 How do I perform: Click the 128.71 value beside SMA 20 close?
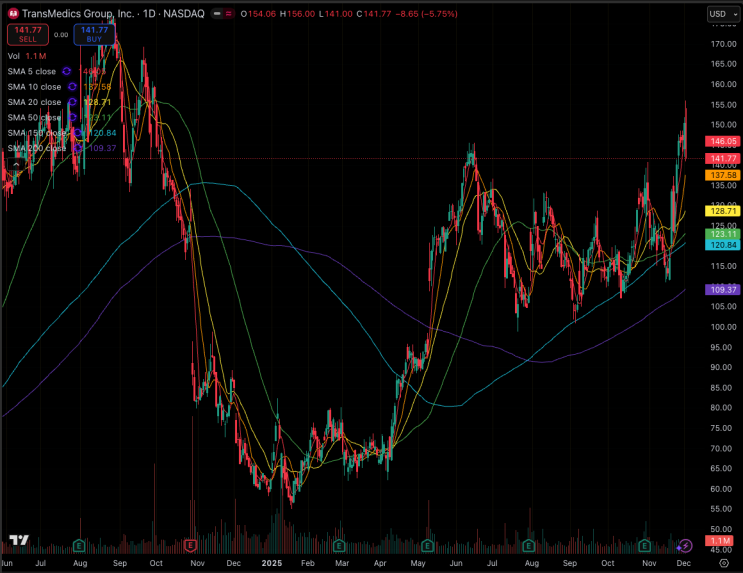coord(97,102)
